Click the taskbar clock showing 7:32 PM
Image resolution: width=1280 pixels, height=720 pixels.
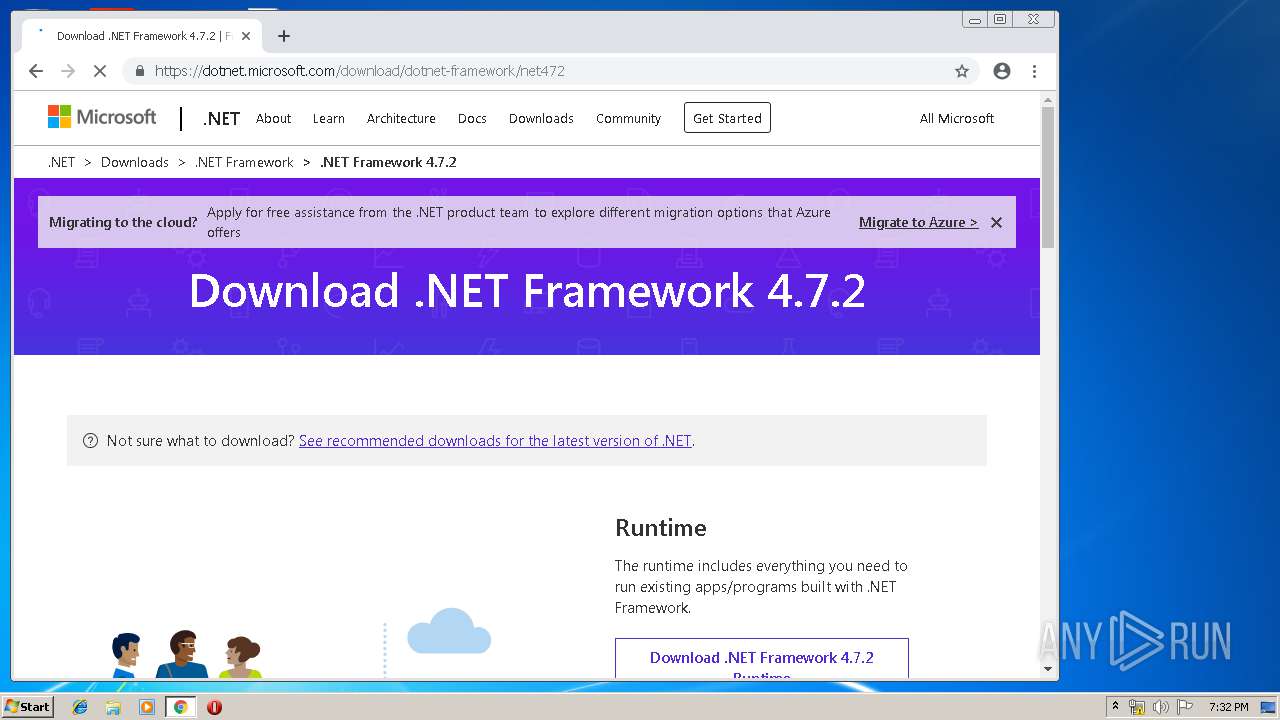click(1228, 707)
